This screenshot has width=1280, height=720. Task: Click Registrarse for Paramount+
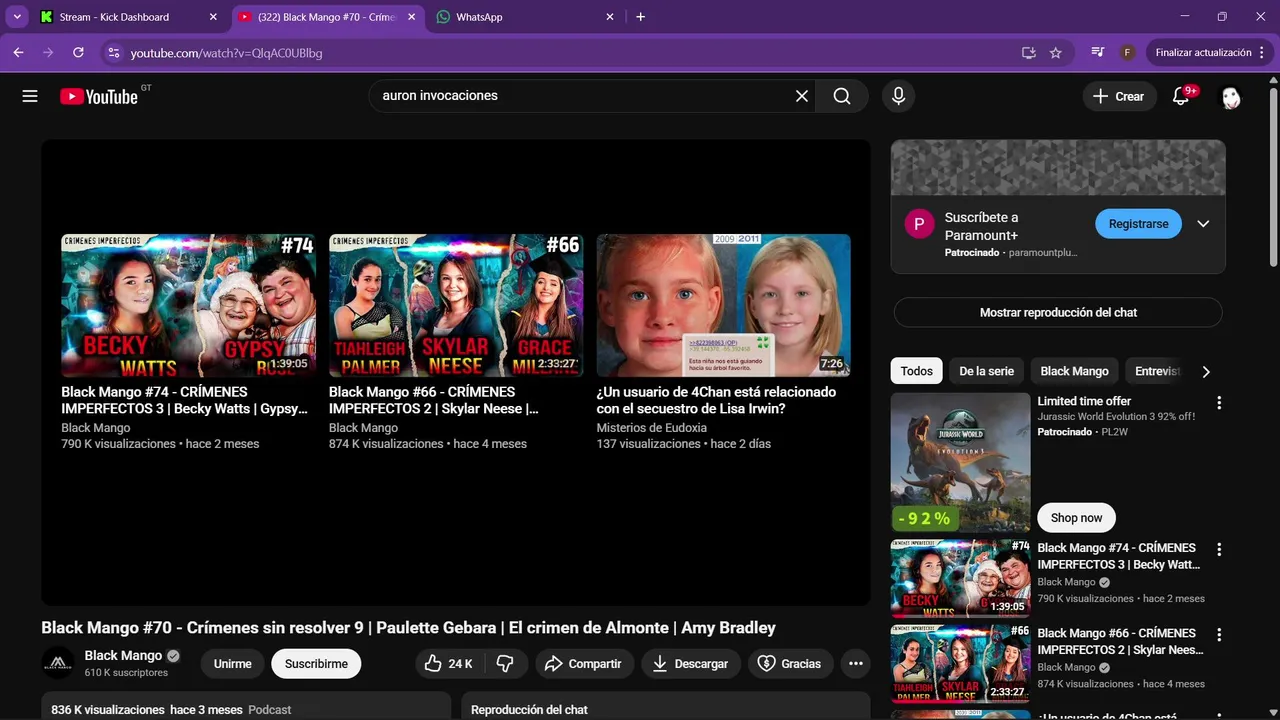tap(1138, 224)
